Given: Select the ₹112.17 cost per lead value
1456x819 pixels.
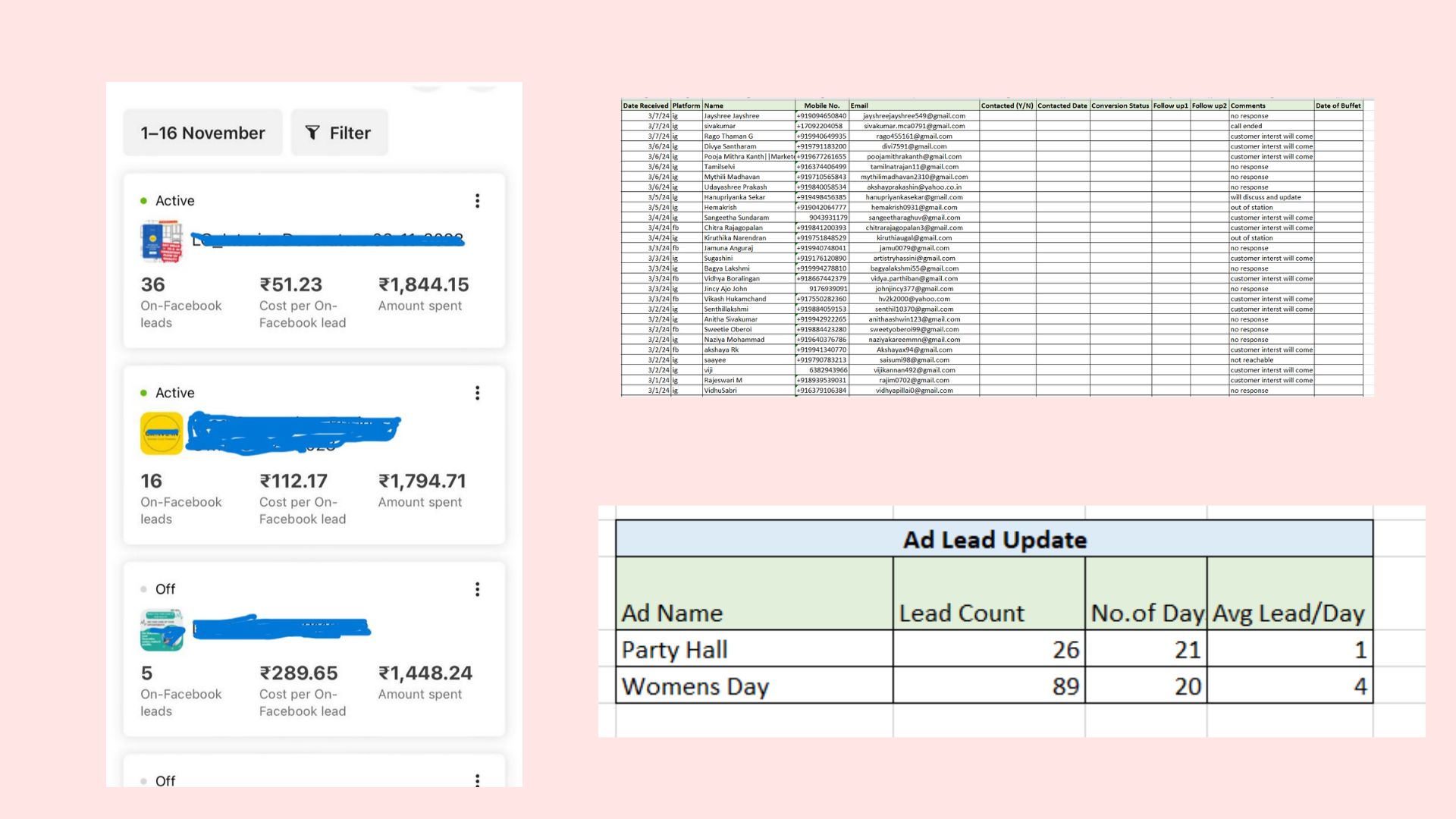Looking at the screenshot, I should click(293, 481).
